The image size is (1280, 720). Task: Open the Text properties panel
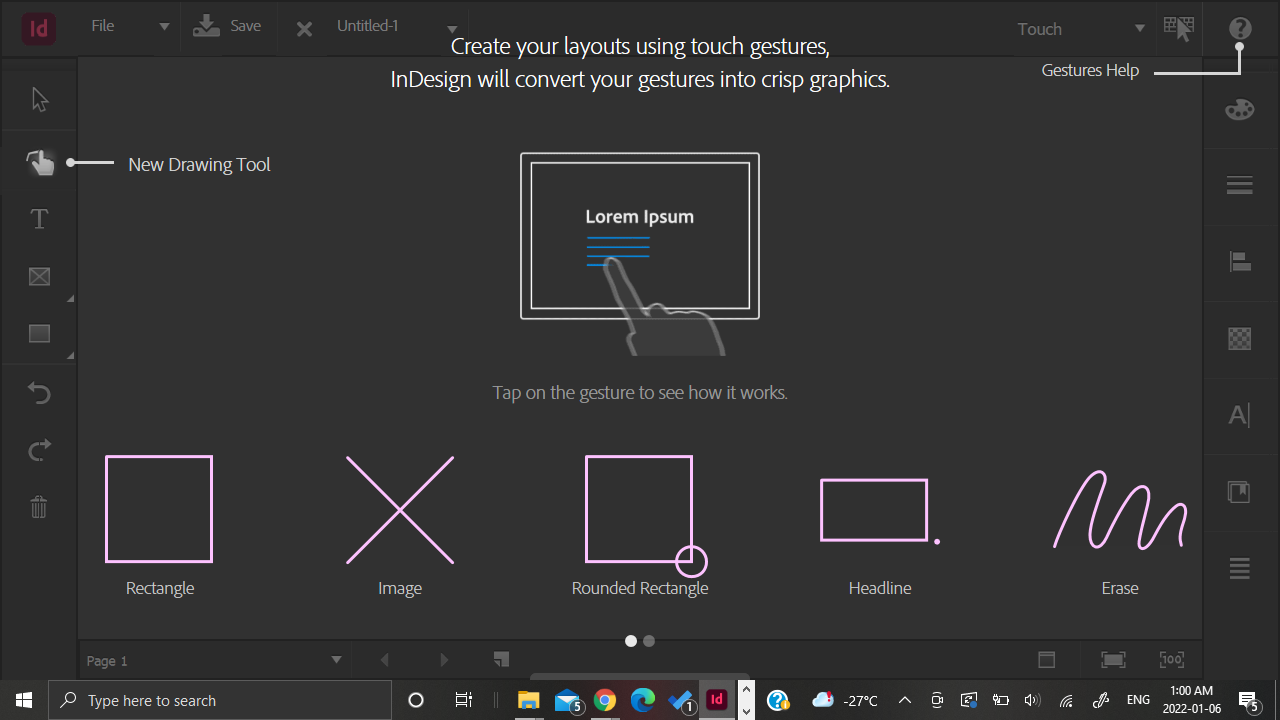[x=1239, y=414]
